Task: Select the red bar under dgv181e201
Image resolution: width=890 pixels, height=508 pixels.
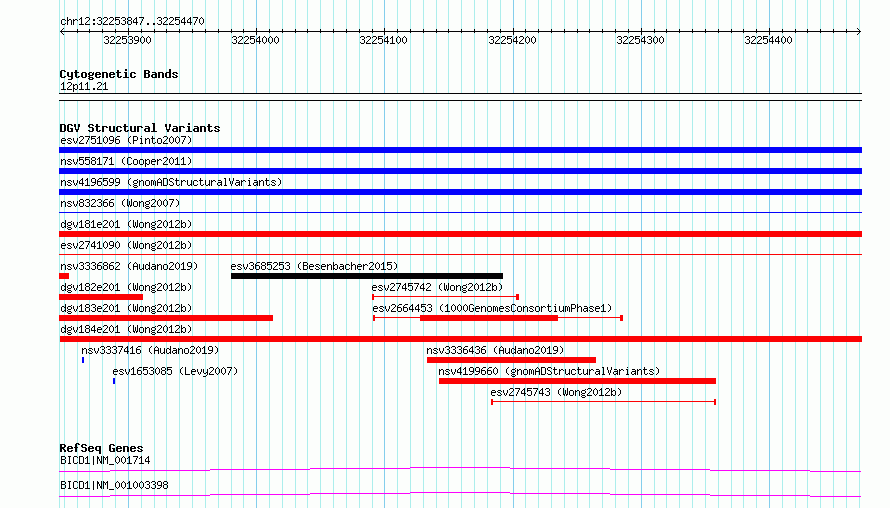Action: coord(460,234)
